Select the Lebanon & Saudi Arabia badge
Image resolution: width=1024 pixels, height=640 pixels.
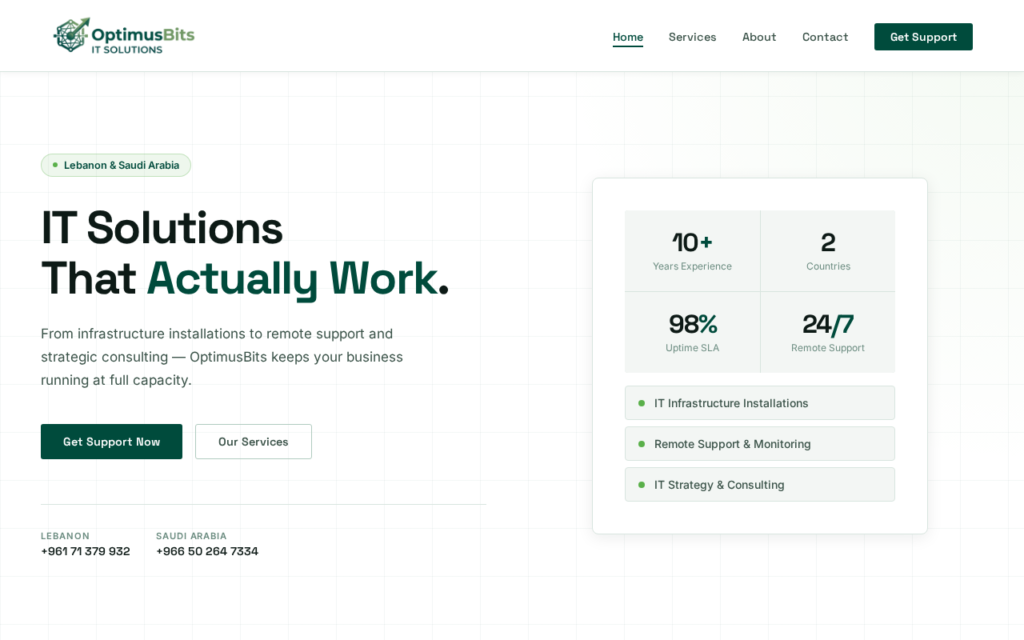coord(116,165)
